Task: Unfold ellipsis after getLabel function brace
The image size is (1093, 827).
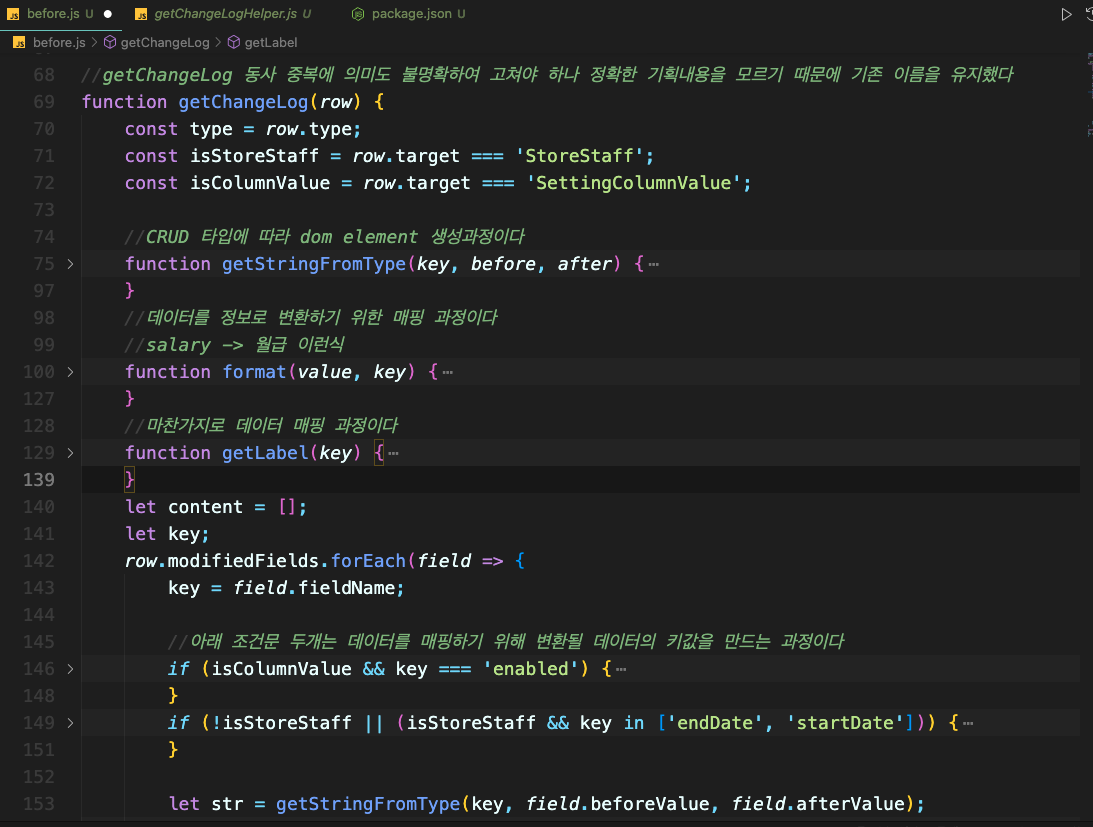Action: click(x=393, y=453)
